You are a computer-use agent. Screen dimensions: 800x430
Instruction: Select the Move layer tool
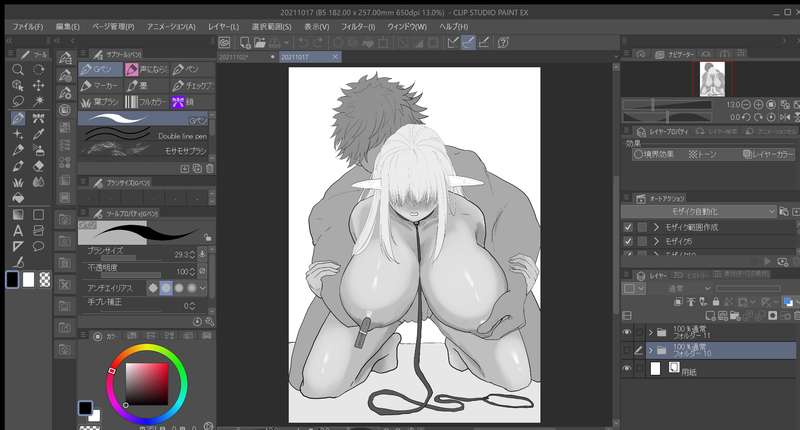(x=38, y=85)
